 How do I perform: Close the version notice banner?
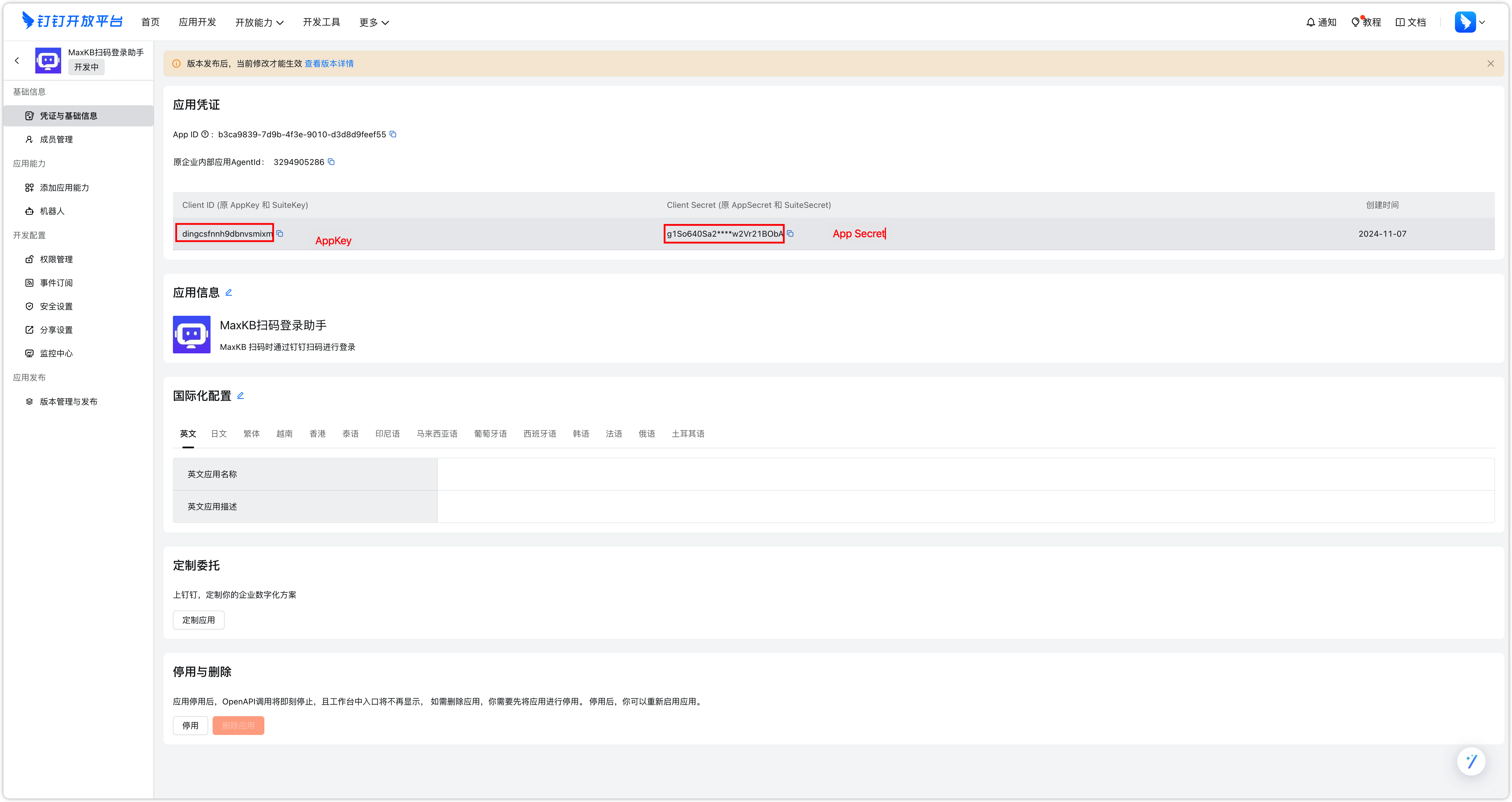tap(1490, 64)
